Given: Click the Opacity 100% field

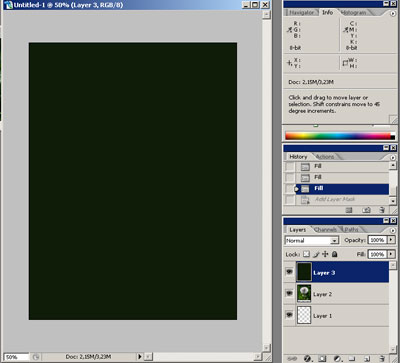Looking at the screenshot, I should click(x=377, y=240).
